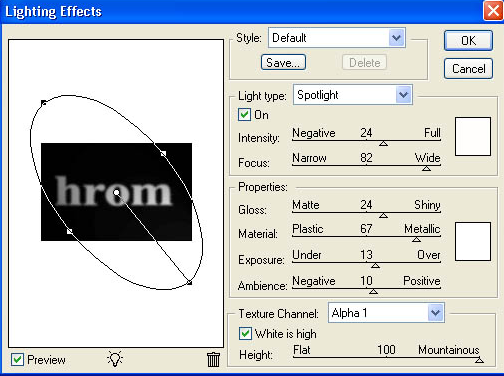Viewport: 504px width, 376px height.
Task: Open the light color swatch
Action: 473,136
